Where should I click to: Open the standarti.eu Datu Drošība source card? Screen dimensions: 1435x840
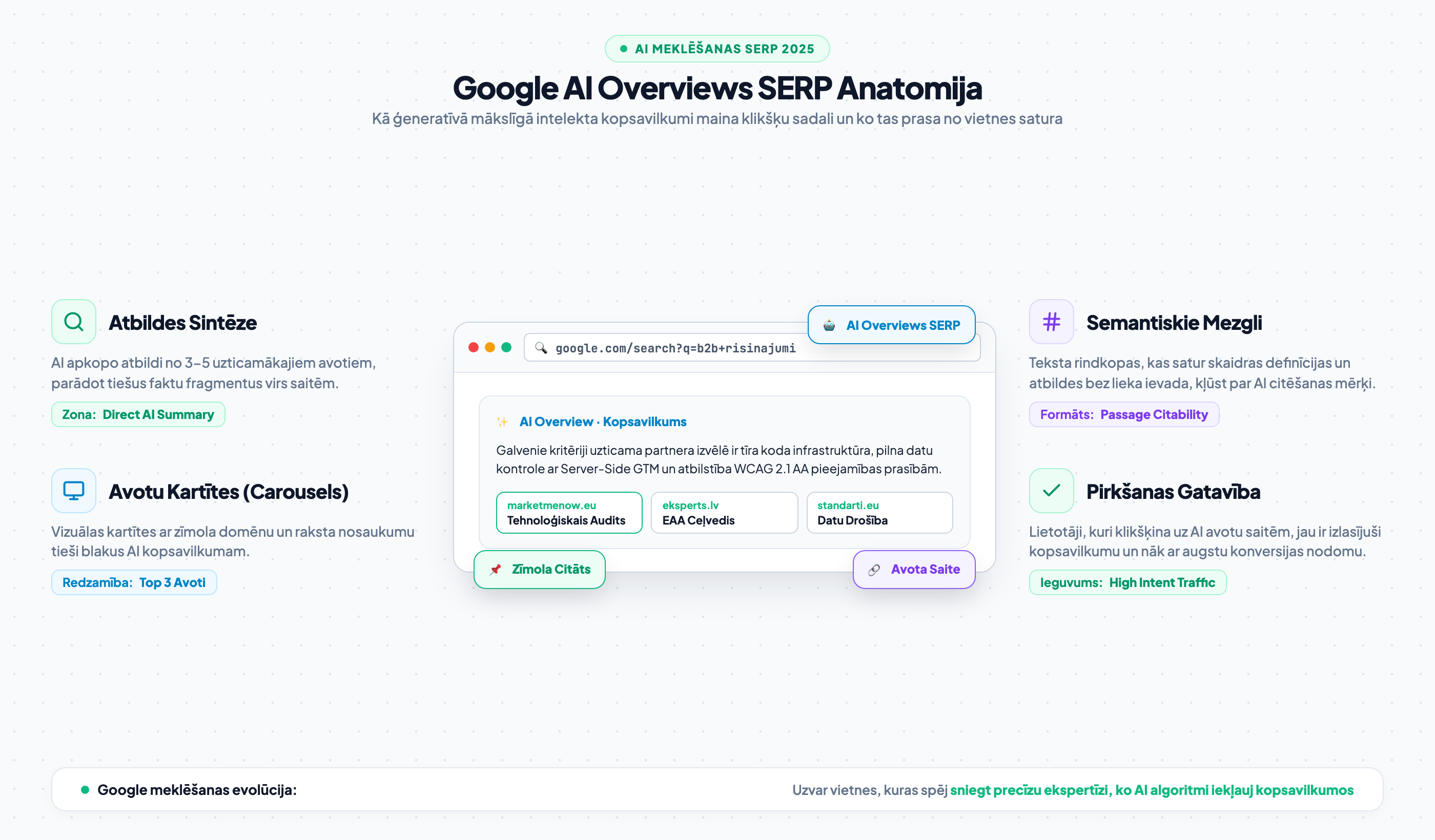pos(879,513)
